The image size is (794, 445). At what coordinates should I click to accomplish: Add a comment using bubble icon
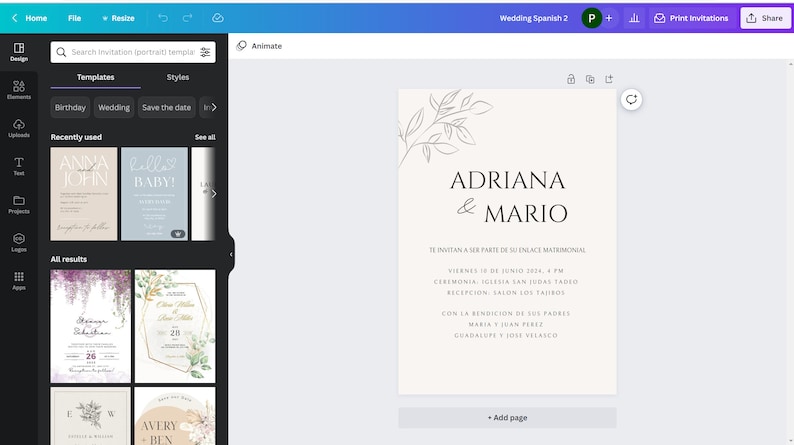631,100
